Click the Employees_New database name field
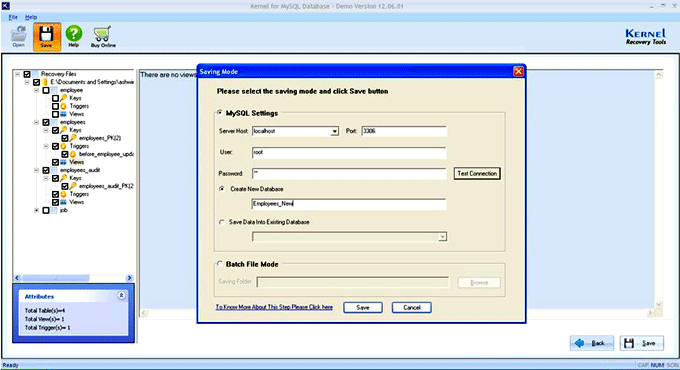The height and width of the screenshot is (370, 680). [349, 204]
